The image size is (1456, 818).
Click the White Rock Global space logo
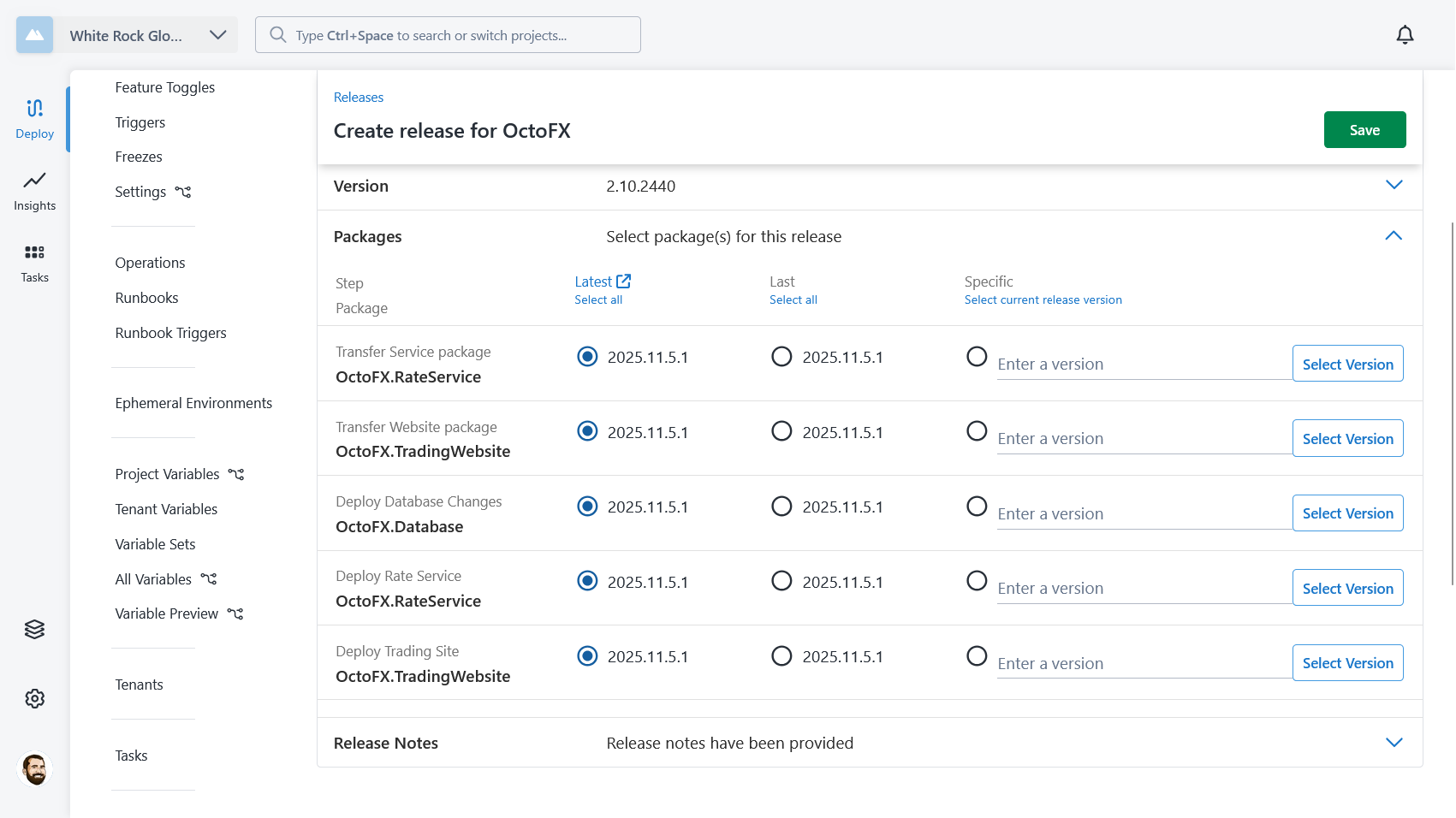click(x=34, y=35)
